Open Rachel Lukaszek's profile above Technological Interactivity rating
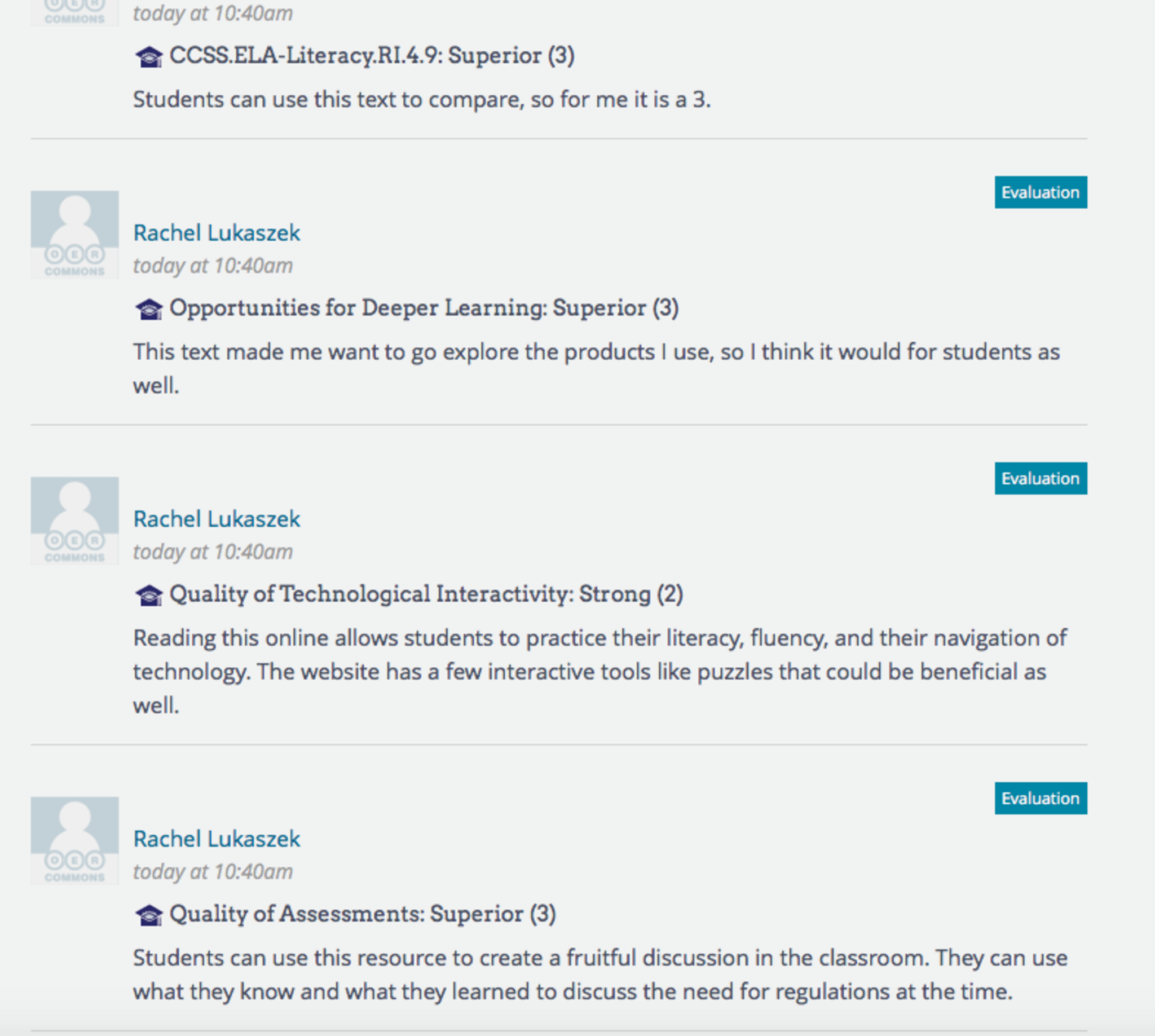Image resolution: width=1155 pixels, height=1036 pixels. [x=217, y=519]
